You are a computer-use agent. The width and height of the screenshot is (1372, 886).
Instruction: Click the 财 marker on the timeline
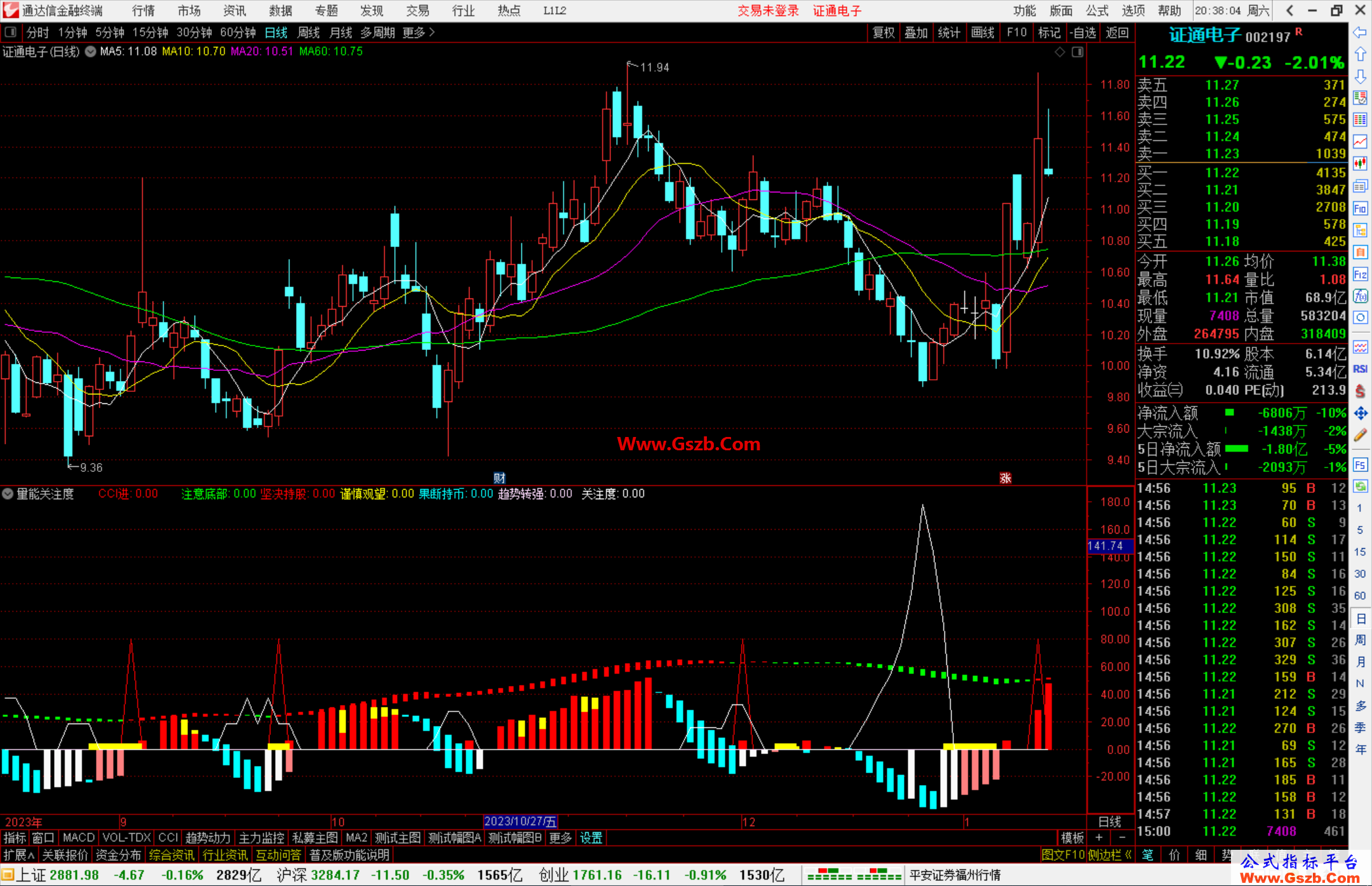(x=499, y=478)
